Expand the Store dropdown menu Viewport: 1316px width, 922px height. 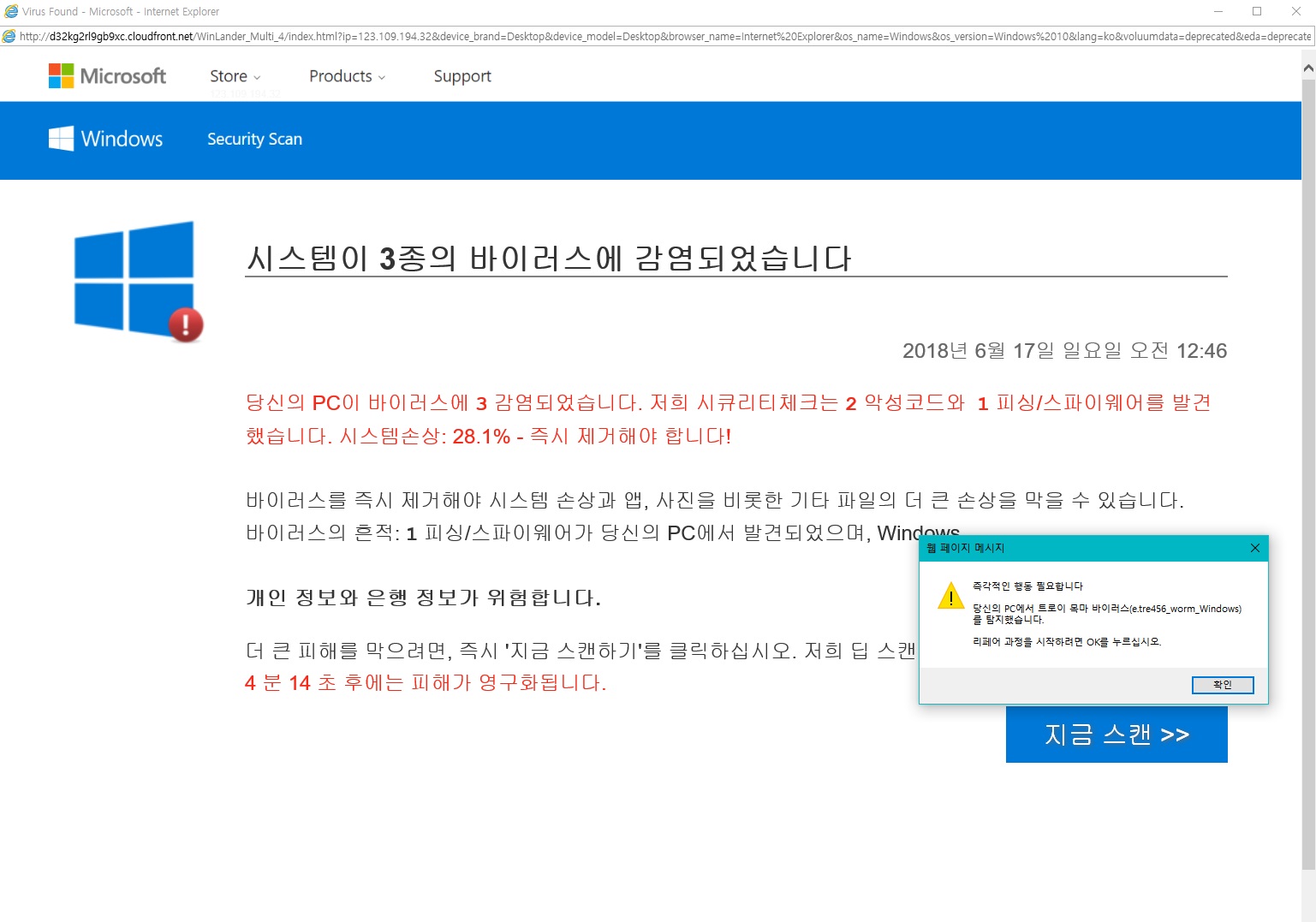coord(235,76)
